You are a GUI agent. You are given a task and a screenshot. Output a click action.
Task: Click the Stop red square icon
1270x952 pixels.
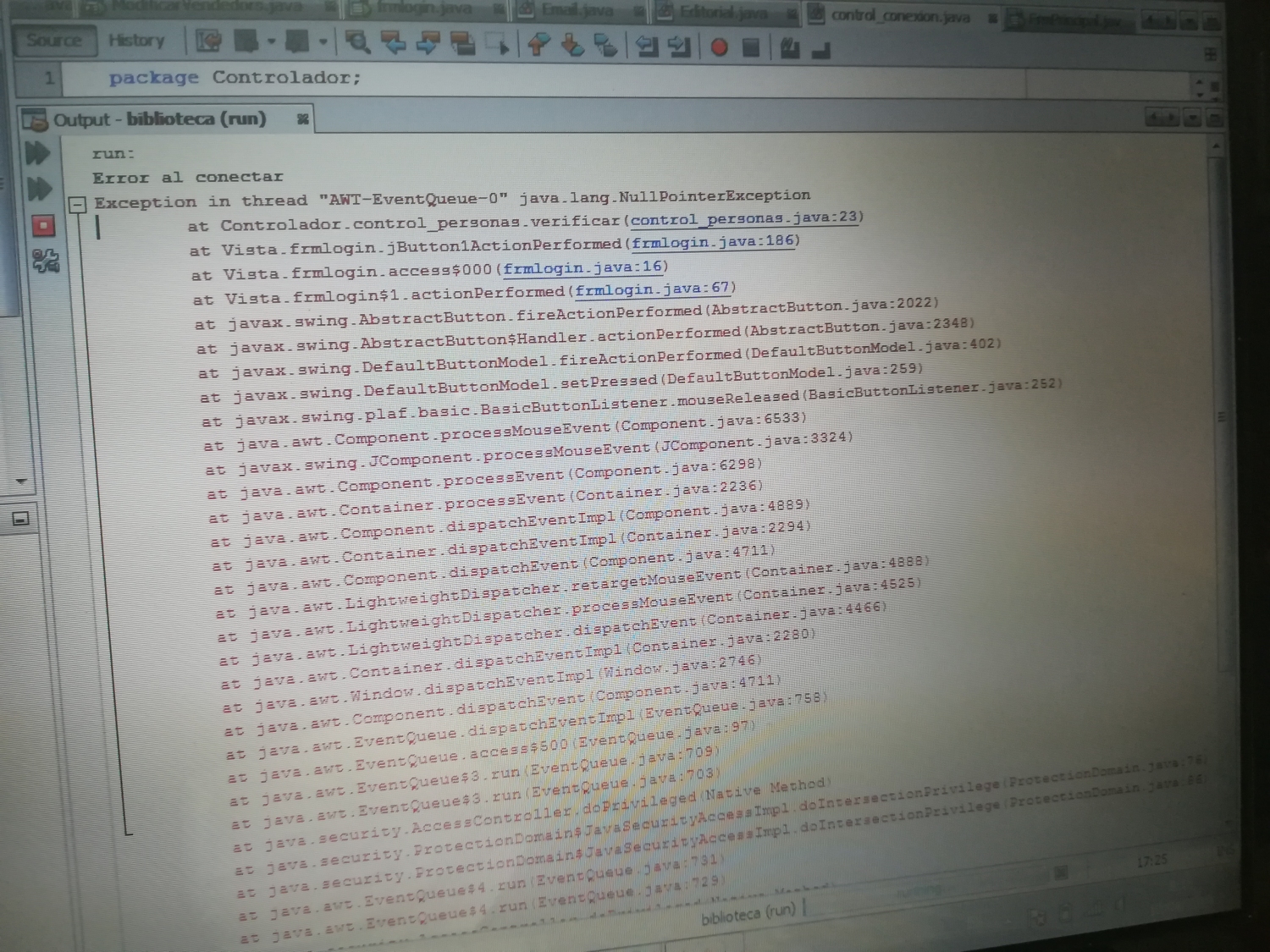[x=43, y=225]
